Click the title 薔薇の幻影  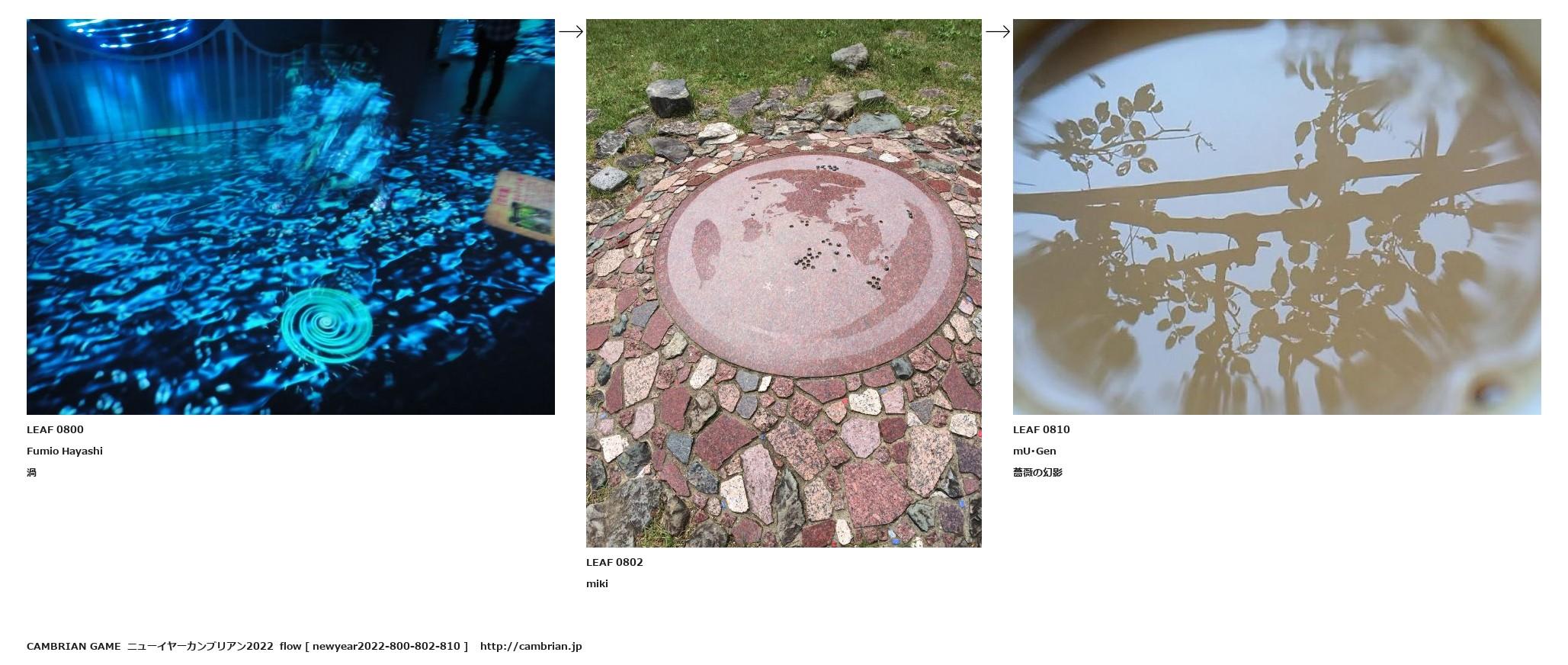pyautogui.click(x=1037, y=472)
